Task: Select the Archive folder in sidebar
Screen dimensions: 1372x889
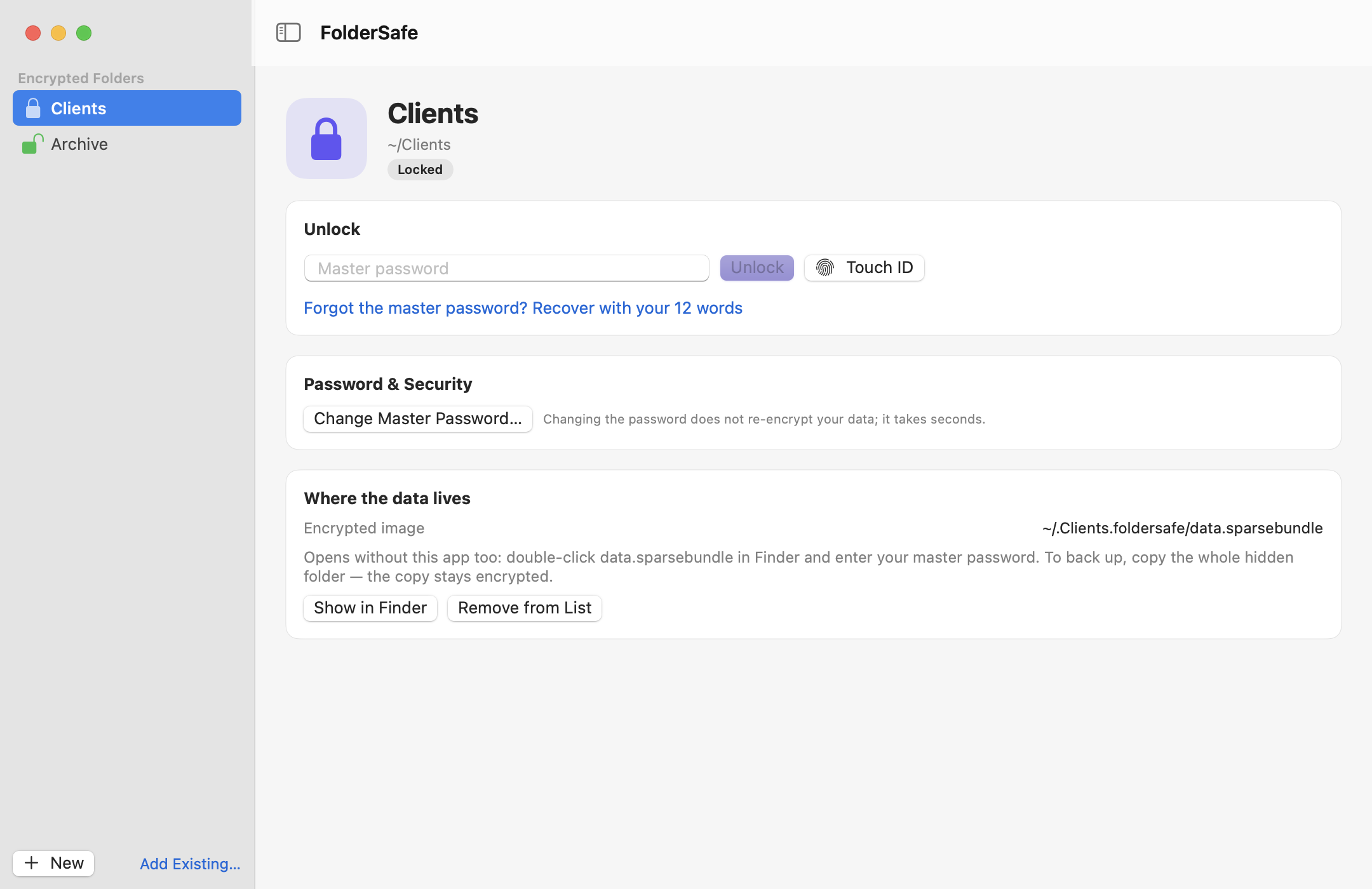Action: [x=127, y=144]
